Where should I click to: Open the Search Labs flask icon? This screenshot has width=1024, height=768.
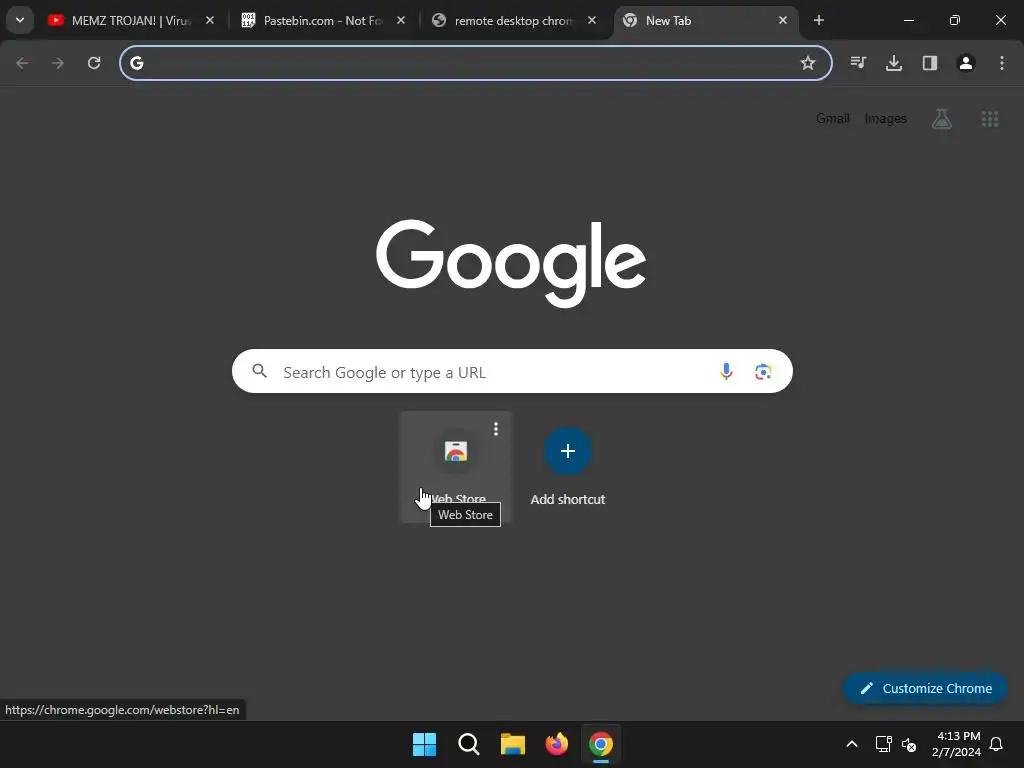point(942,118)
